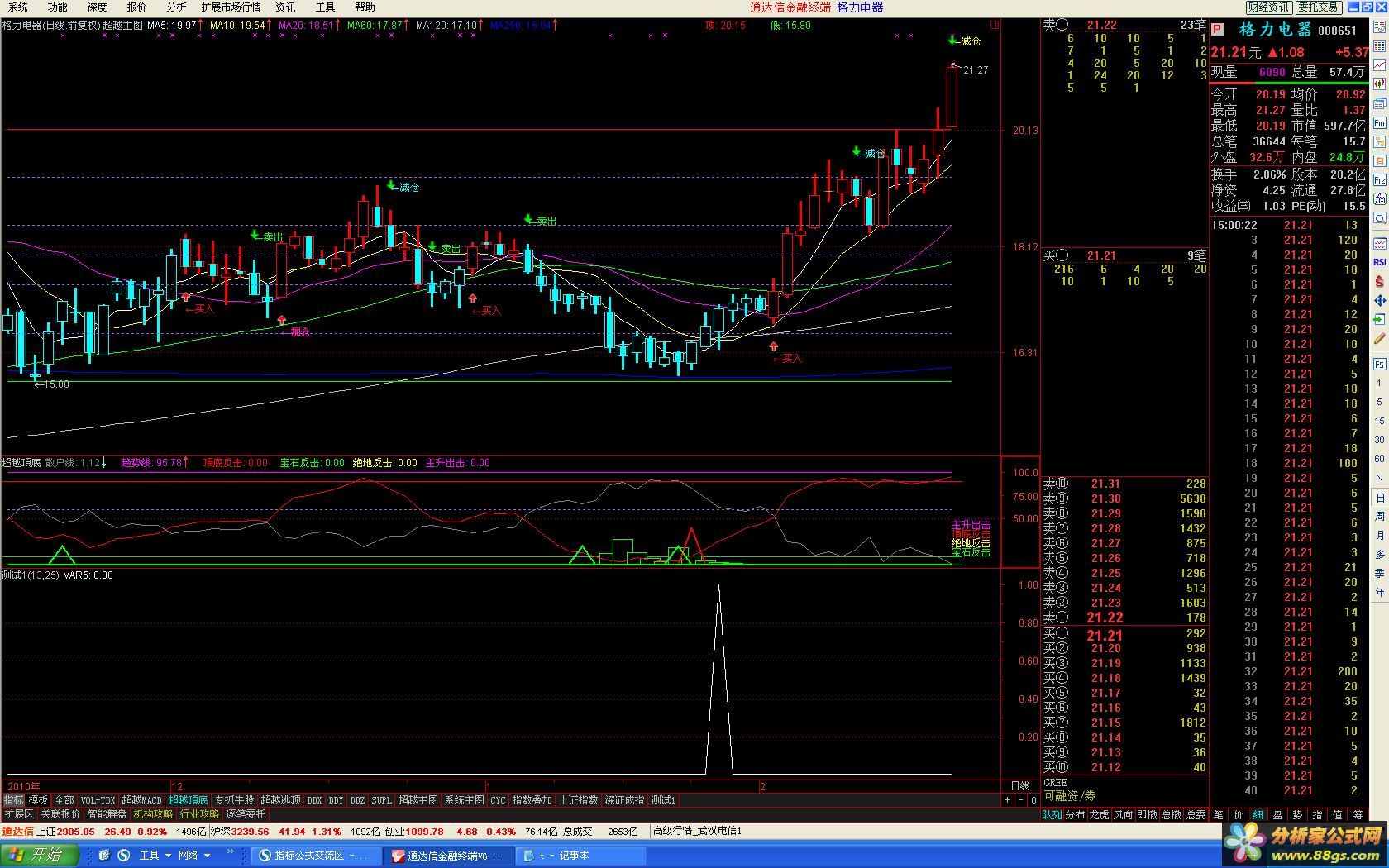Switch to the 测试1 indicator tab
The image size is (1389, 868).
click(x=663, y=800)
